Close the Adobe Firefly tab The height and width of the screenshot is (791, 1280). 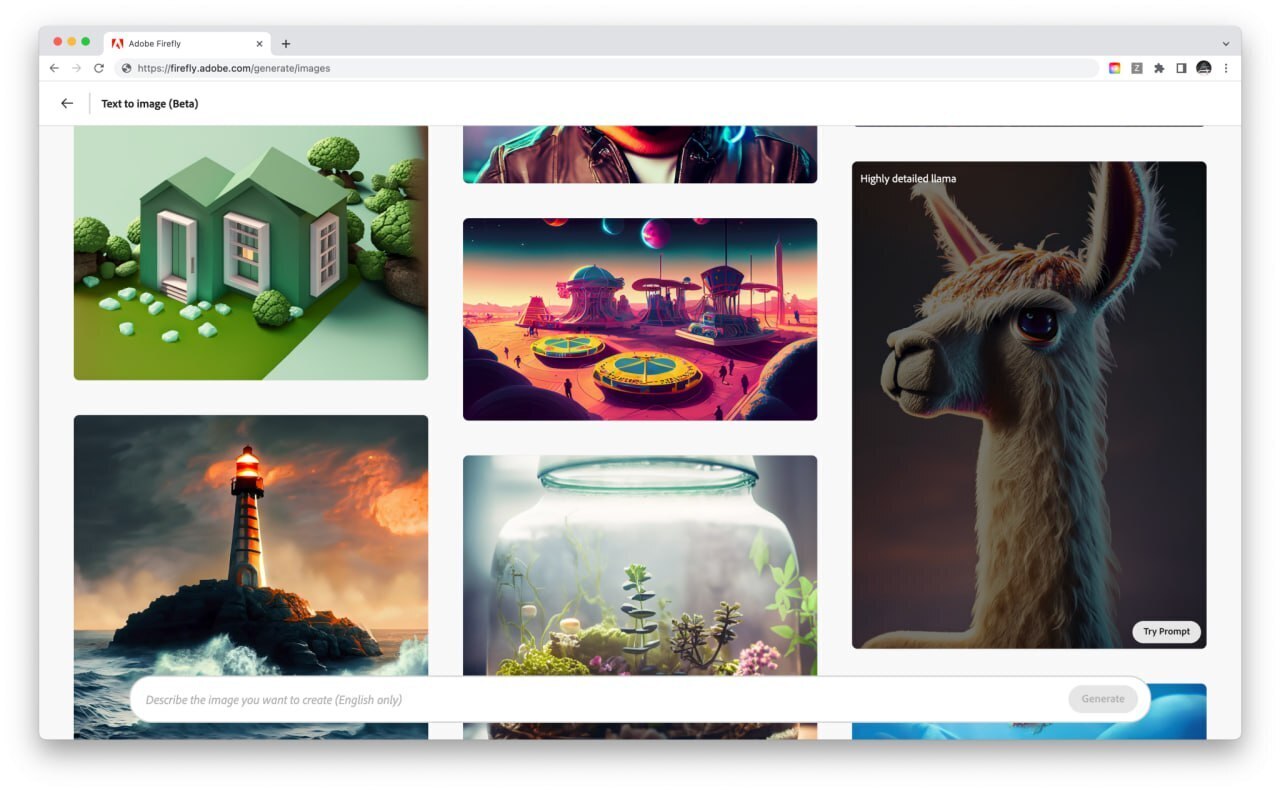pyautogui.click(x=260, y=44)
